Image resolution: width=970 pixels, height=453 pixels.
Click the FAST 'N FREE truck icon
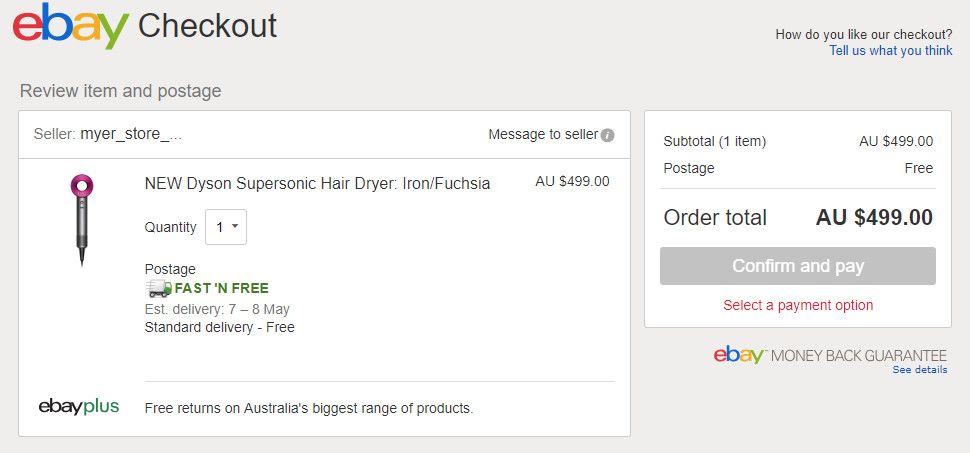pyautogui.click(x=158, y=288)
